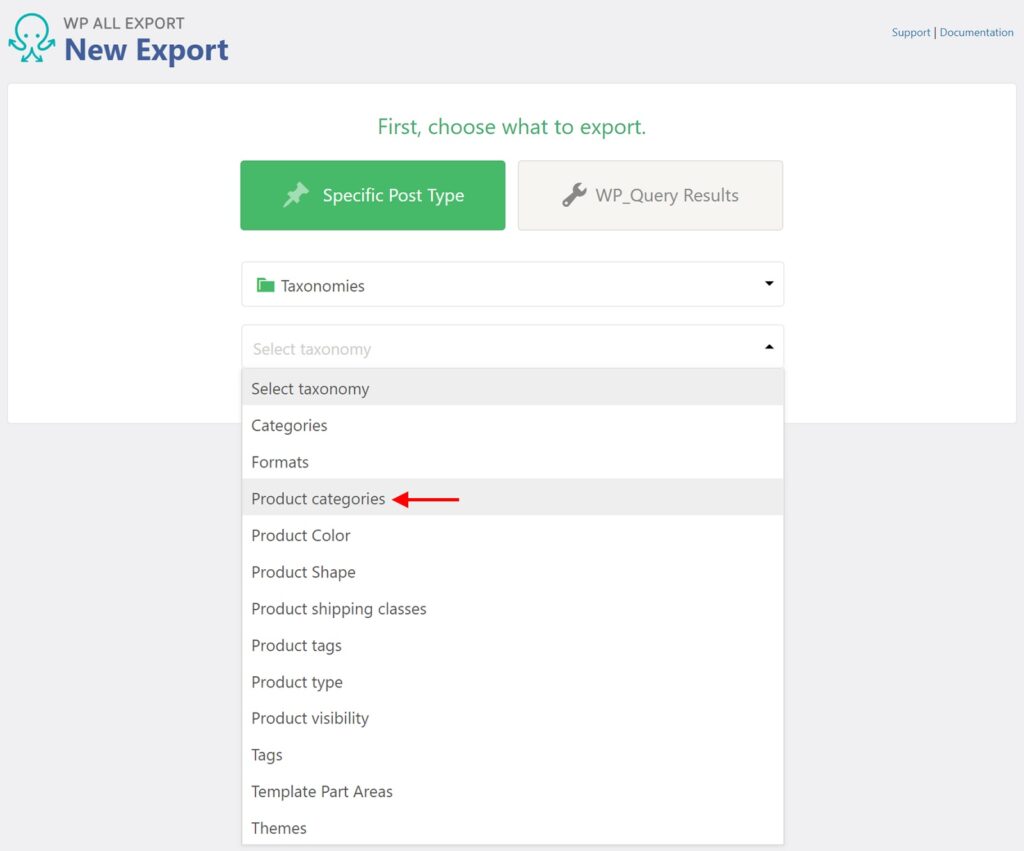Open the Taxonomies post type dropdown

click(512, 284)
